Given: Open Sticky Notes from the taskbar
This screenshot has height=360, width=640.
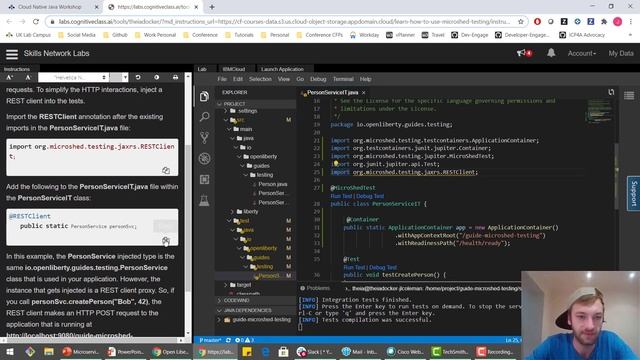Looking at the screenshot, I should (247, 351).
